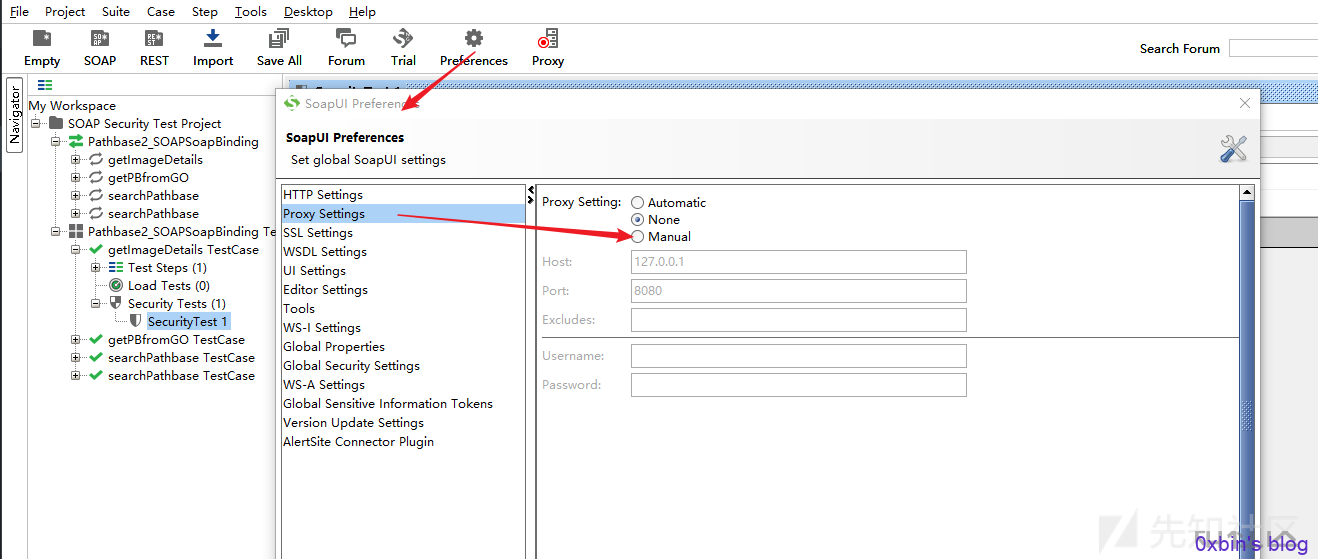
Task: Click the proxy Port input field
Action: coord(799,291)
